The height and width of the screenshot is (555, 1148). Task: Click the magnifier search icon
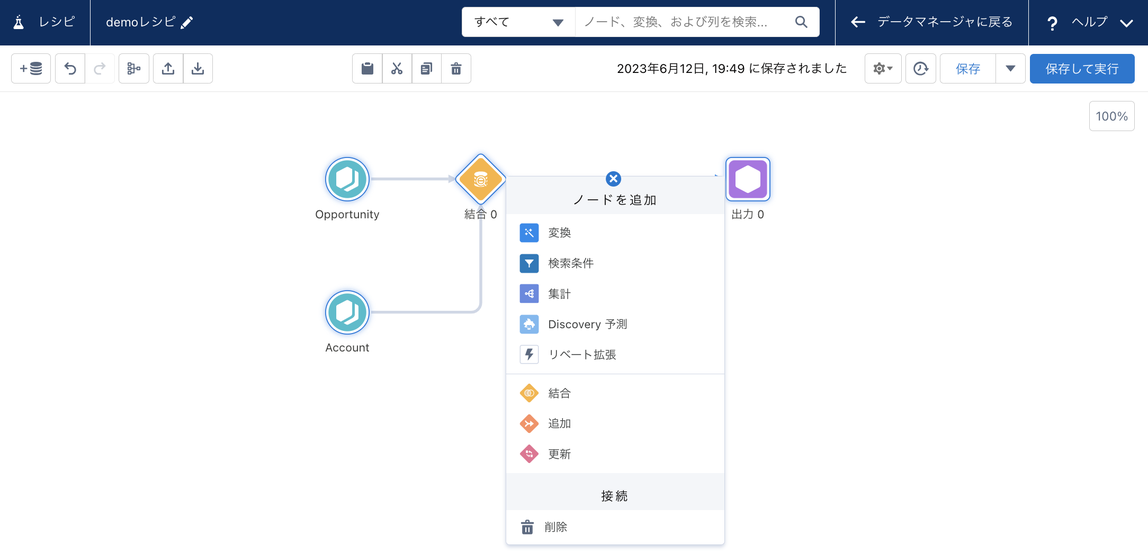801,22
